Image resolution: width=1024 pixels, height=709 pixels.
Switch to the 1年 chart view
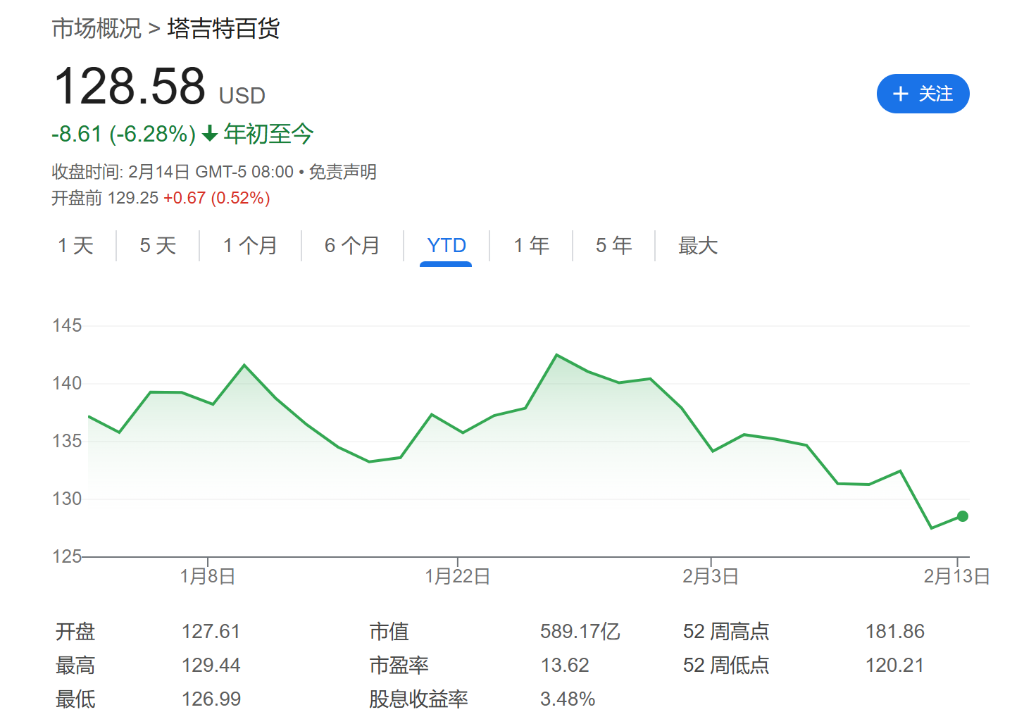click(531, 245)
